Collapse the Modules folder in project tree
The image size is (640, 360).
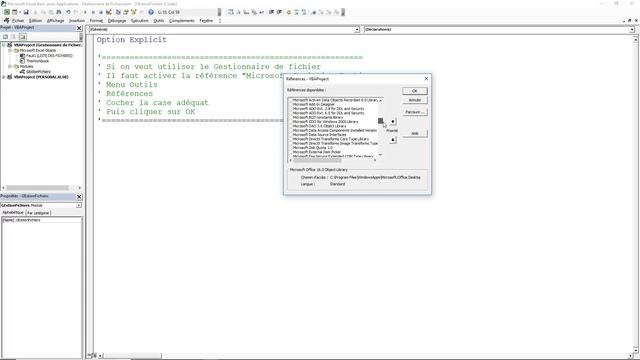coord(10,66)
